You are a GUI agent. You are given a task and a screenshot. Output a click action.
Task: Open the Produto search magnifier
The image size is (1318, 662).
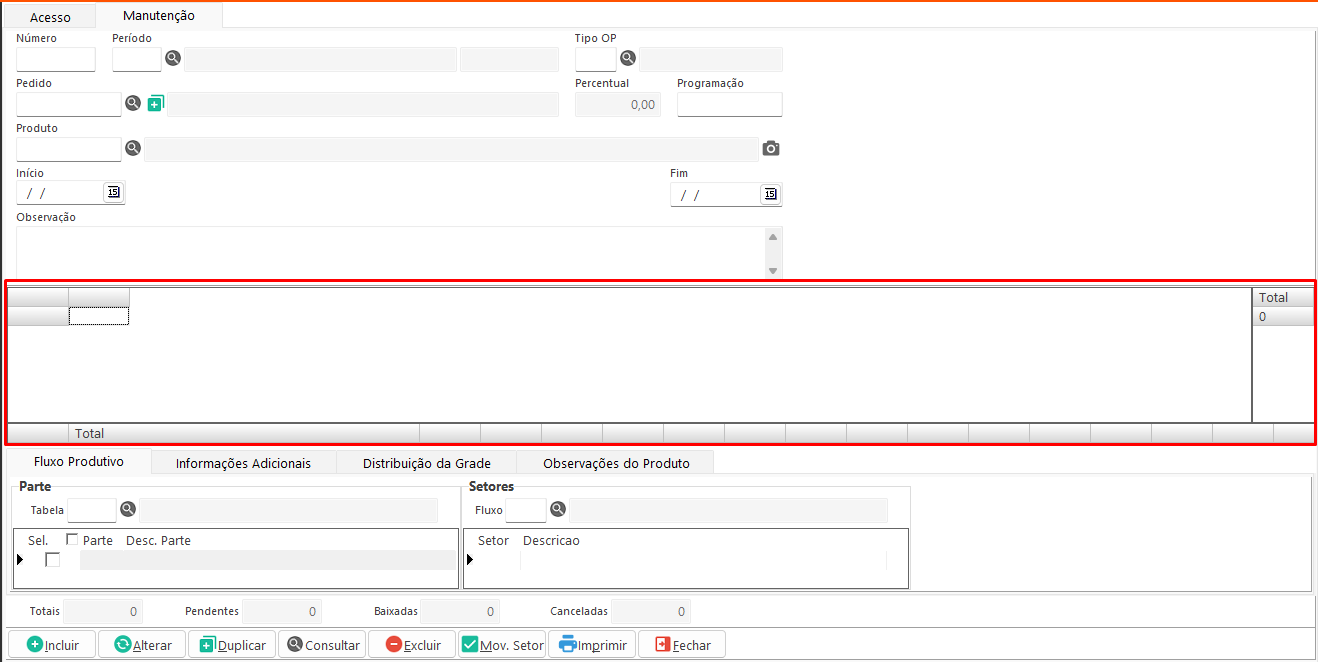(x=132, y=149)
